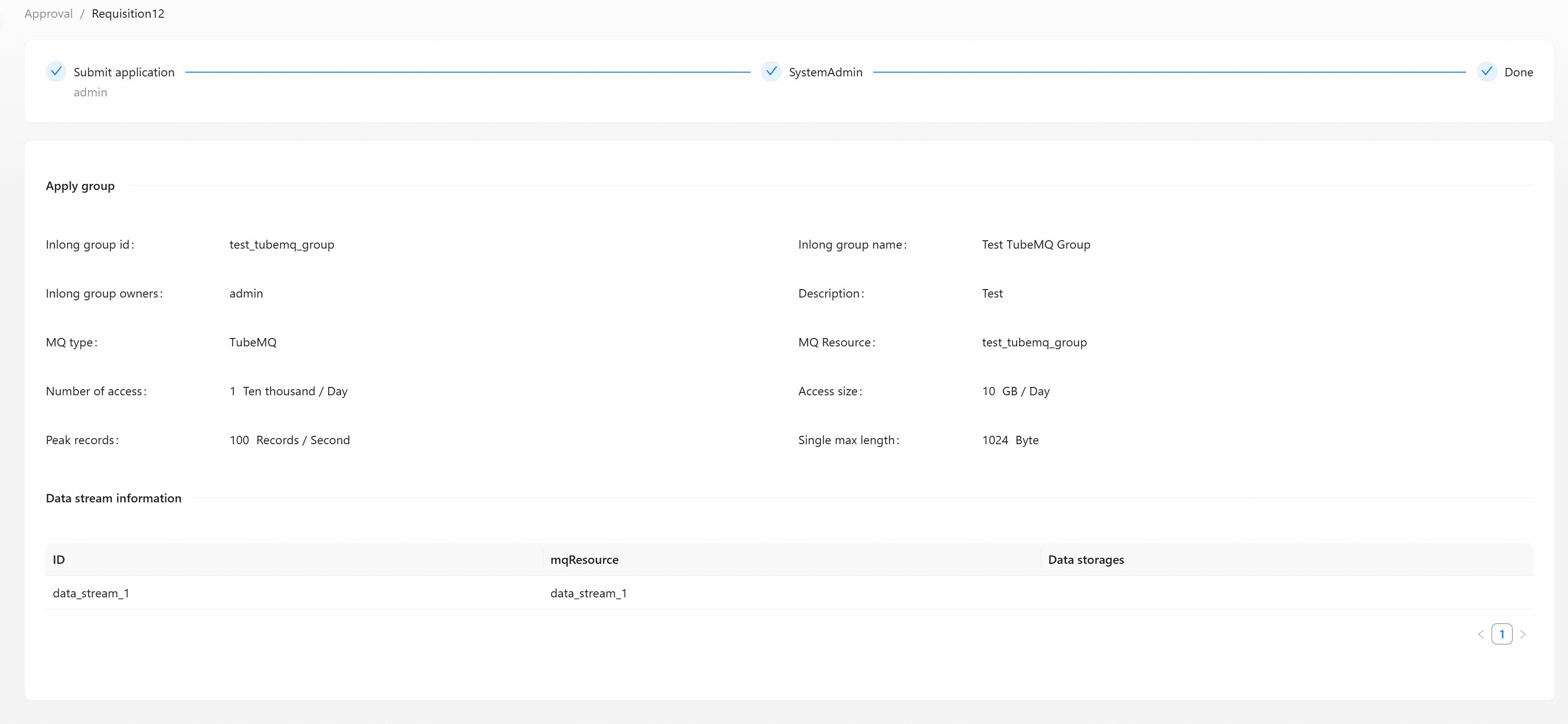Screen dimensions: 1568x724
Task: Click the Data stream information heading
Action: [x=113, y=498]
